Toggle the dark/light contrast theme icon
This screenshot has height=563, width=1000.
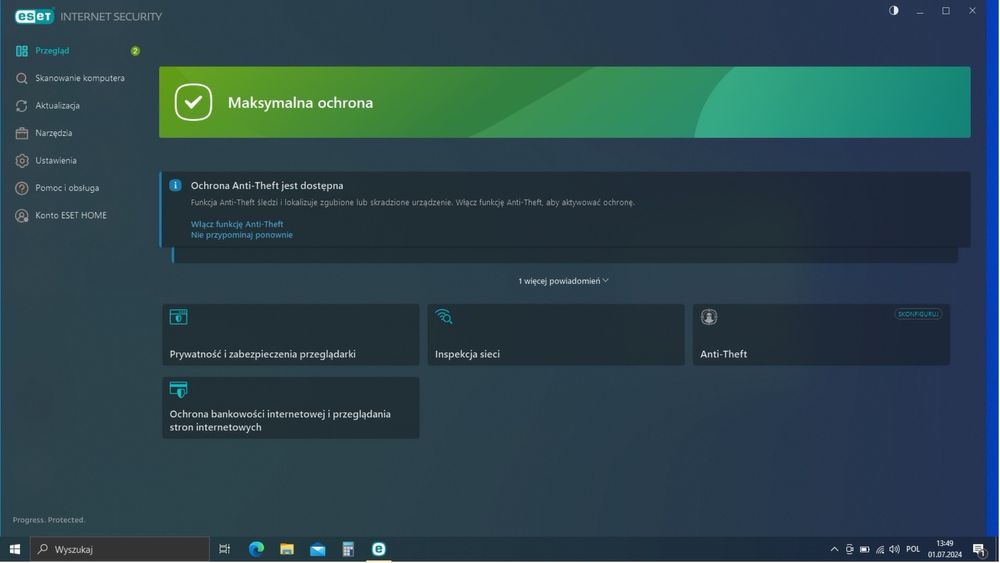click(893, 10)
